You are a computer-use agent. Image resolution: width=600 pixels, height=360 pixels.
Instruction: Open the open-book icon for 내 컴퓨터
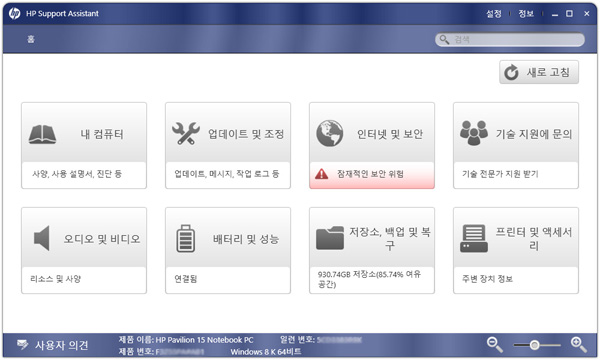(x=42, y=134)
